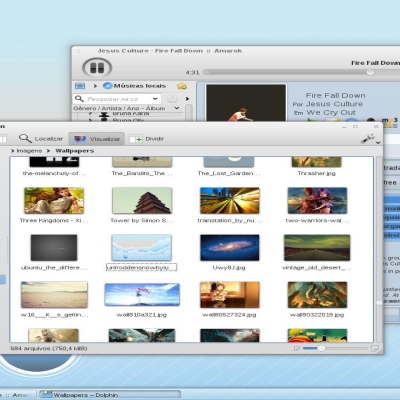Expand the breadcrumb arrow before Músicas locais
The height and width of the screenshot is (400, 400).
click(95, 86)
